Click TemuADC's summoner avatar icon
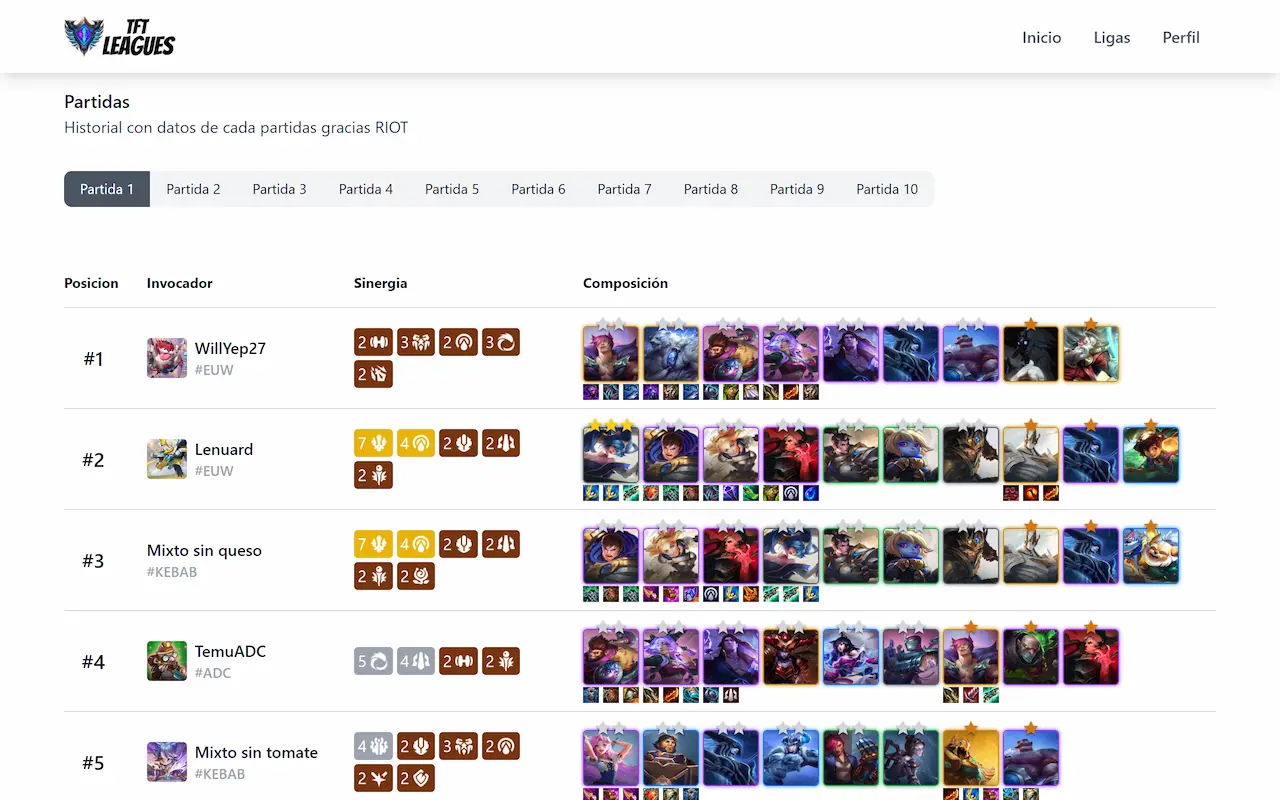The width and height of the screenshot is (1280, 800). tap(166, 660)
